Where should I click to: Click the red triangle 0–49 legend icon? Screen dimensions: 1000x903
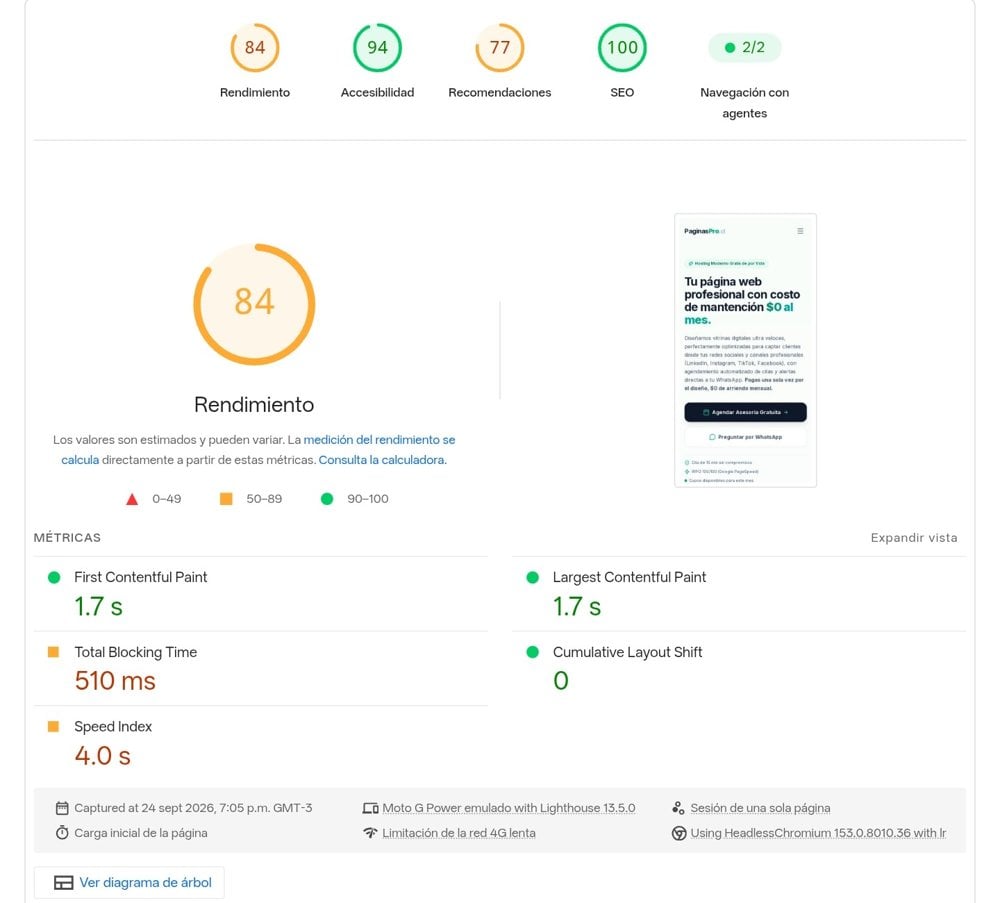pyautogui.click(x=132, y=499)
